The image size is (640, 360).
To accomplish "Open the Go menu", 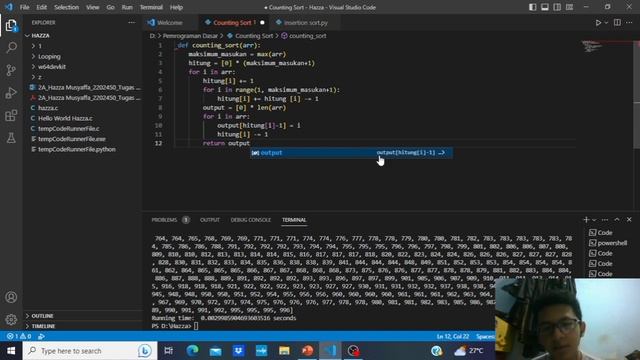I will (110, 7).
